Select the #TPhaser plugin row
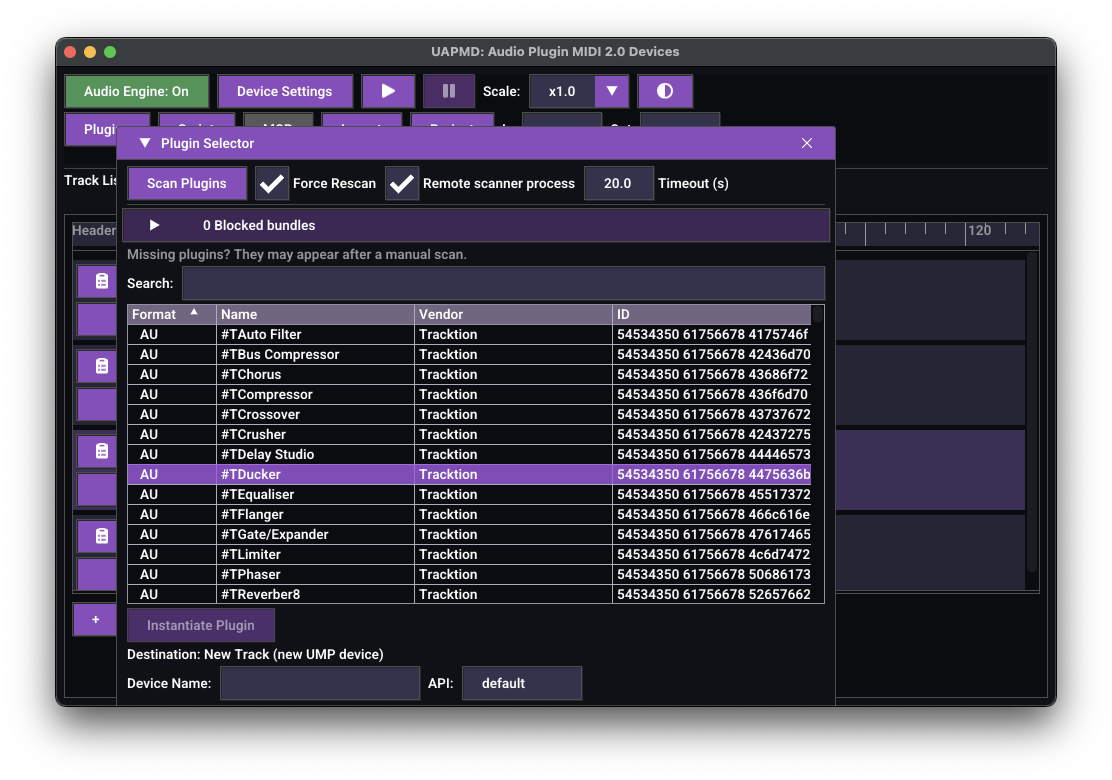 [469, 574]
